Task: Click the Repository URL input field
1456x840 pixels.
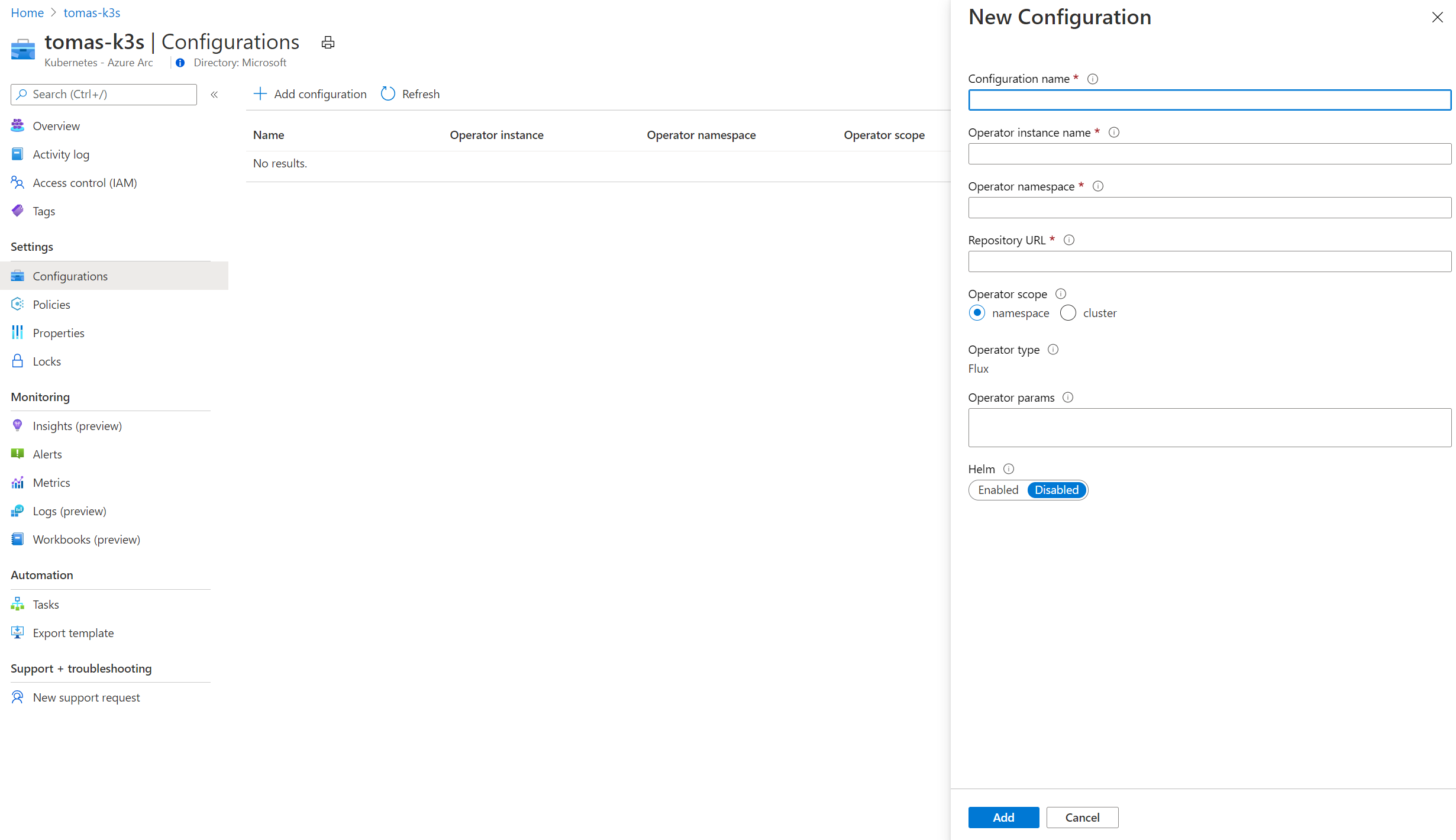Action: 1209,261
